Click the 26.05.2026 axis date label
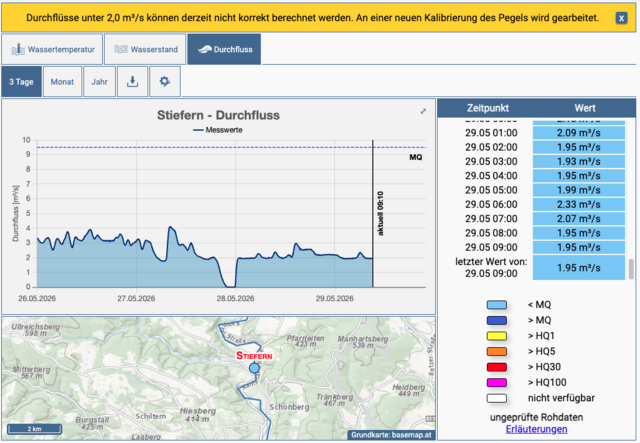Screen dimensions: 640x443 point(37,298)
